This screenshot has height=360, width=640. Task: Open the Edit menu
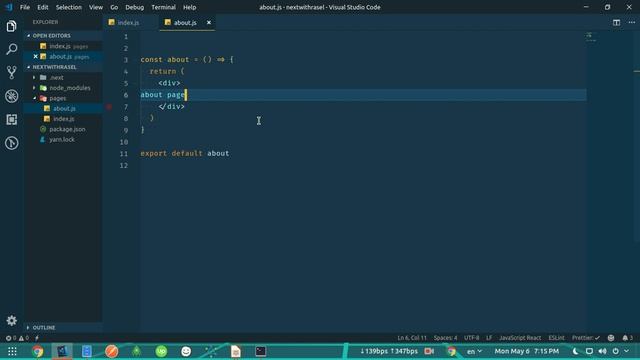coord(42,7)
